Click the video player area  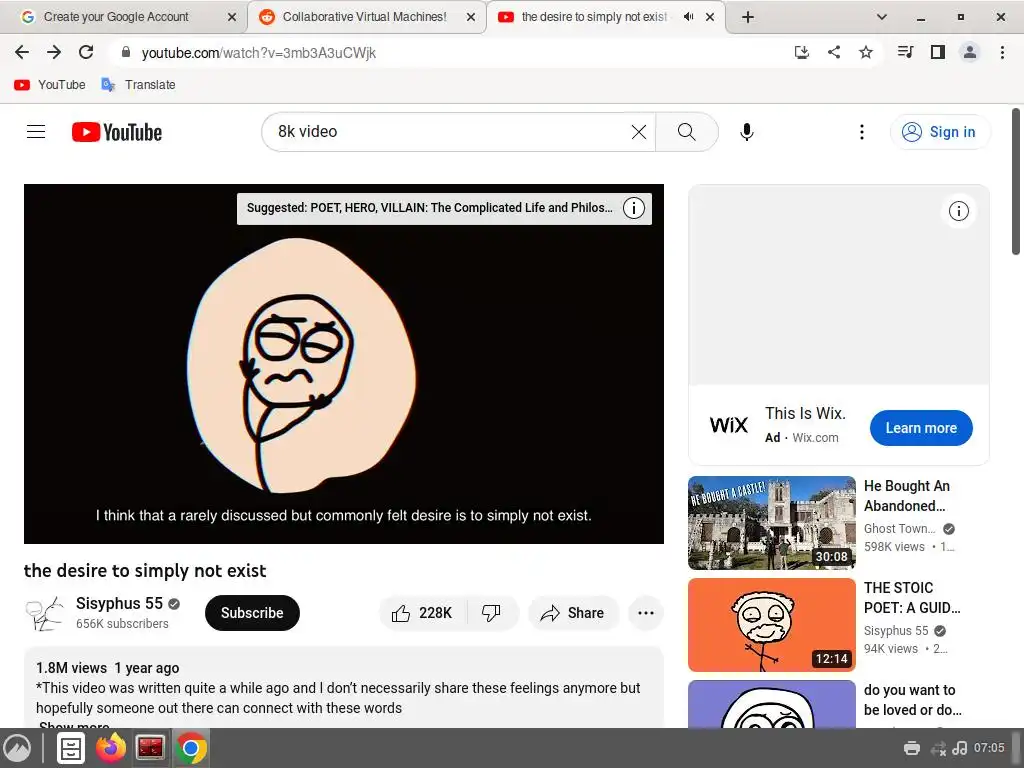coord(344,364)
